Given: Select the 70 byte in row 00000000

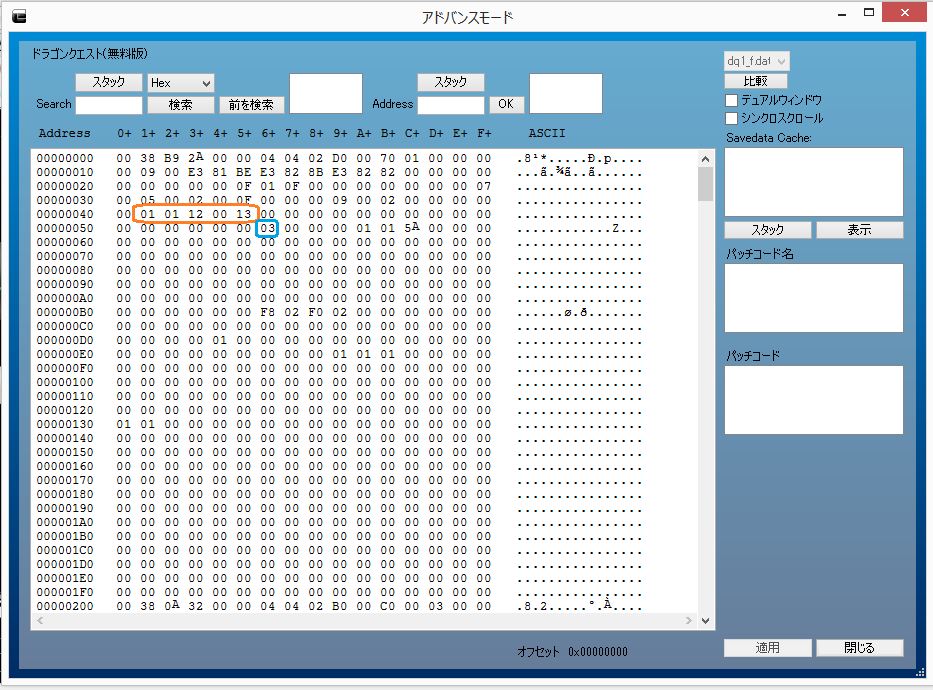Looking at the screenshot, I should pyautogui.click(x=388, y=158).
